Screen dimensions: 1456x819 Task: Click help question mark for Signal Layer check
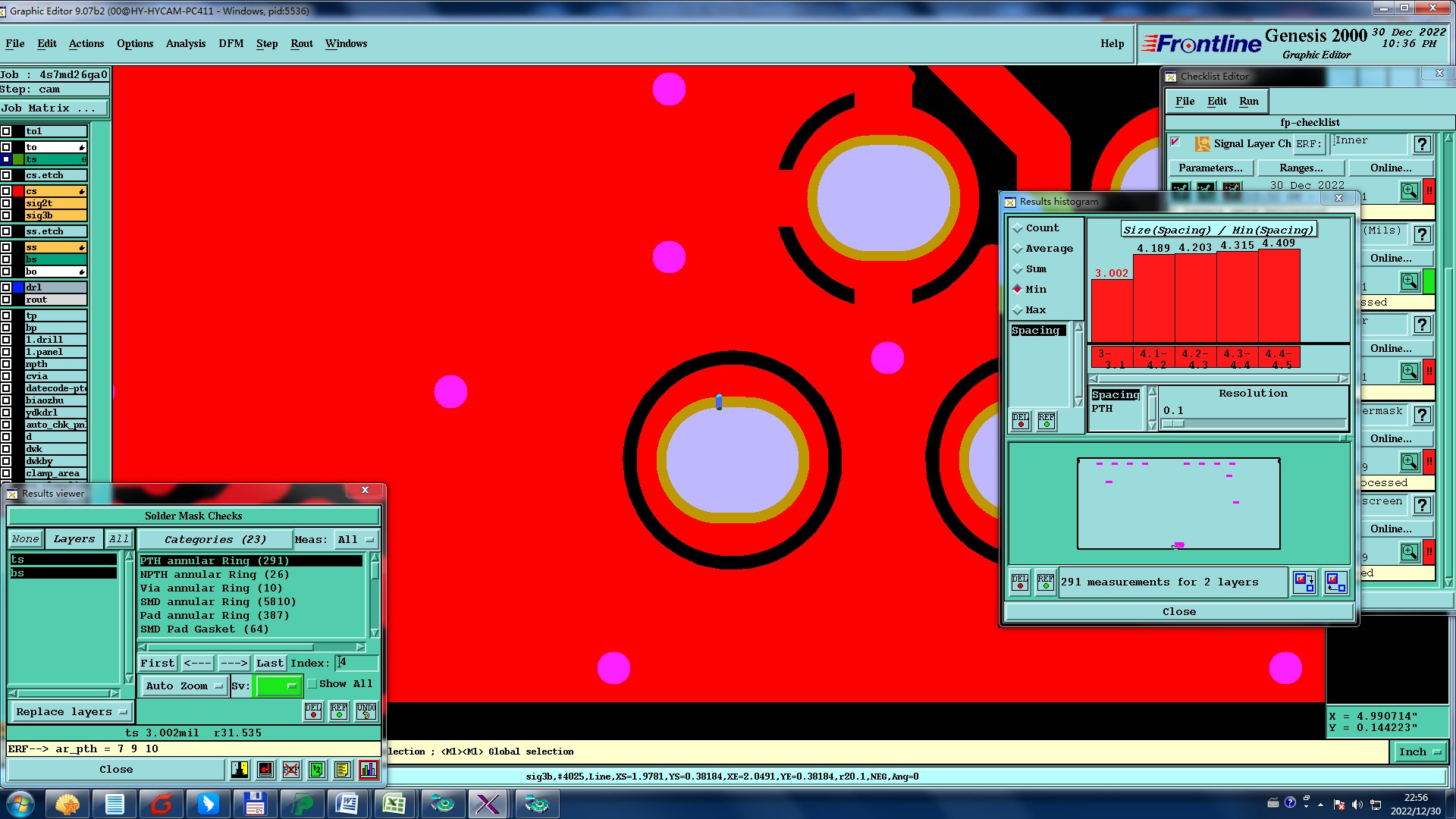point(1422,144)
